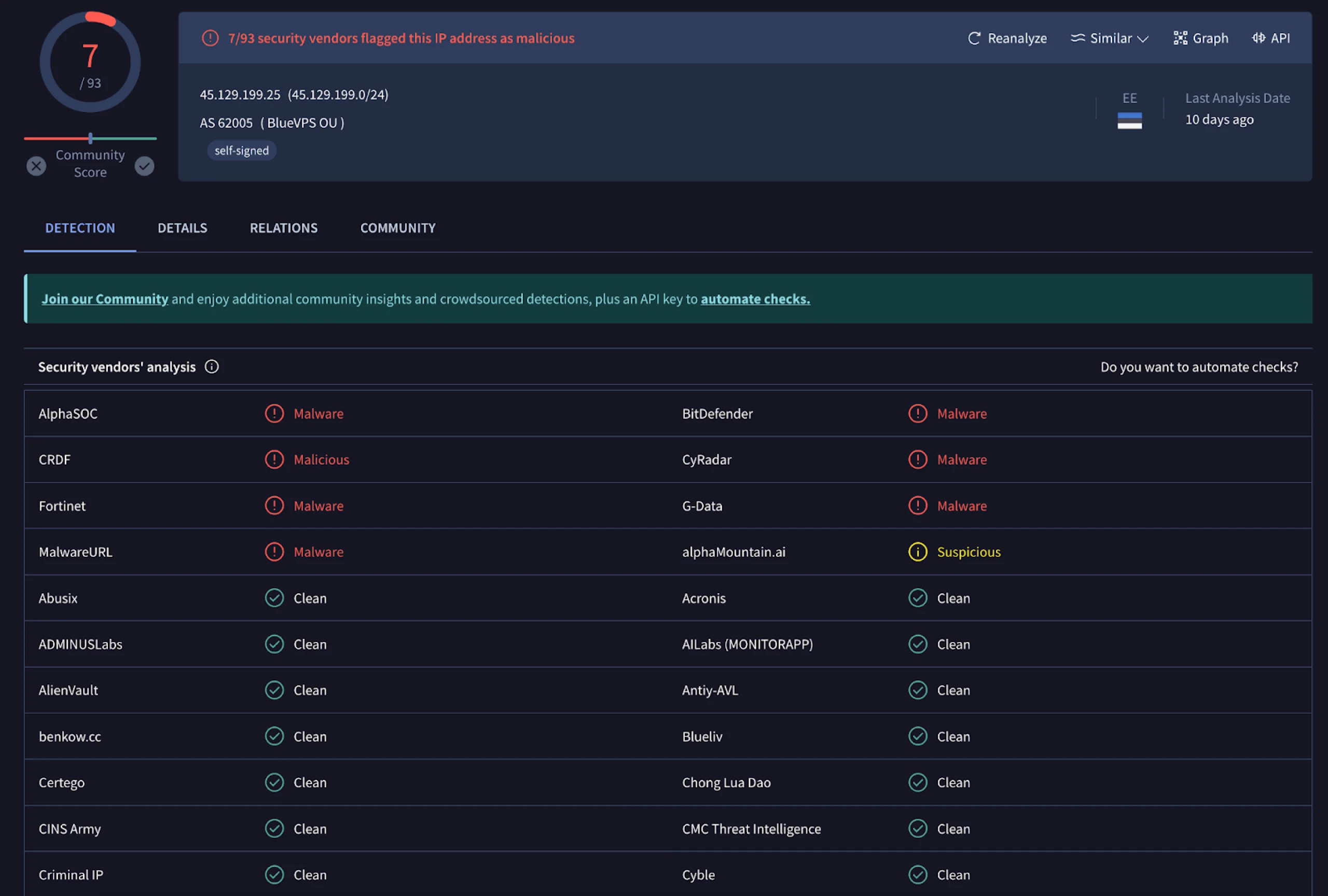Click the CMC Threat Intelligence clean check icon

point(918,829)
